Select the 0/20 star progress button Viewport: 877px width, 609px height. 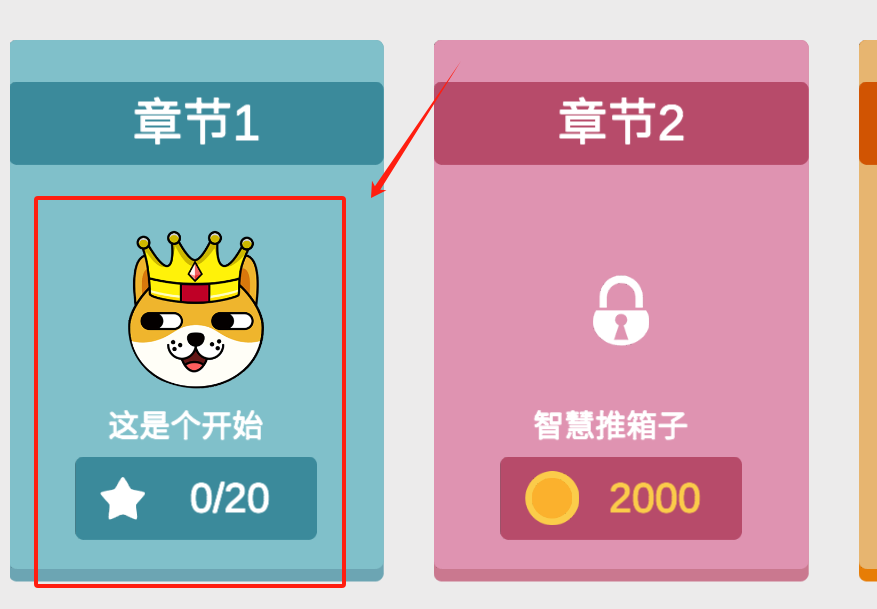pyautogui.click(x=196, y=498)
